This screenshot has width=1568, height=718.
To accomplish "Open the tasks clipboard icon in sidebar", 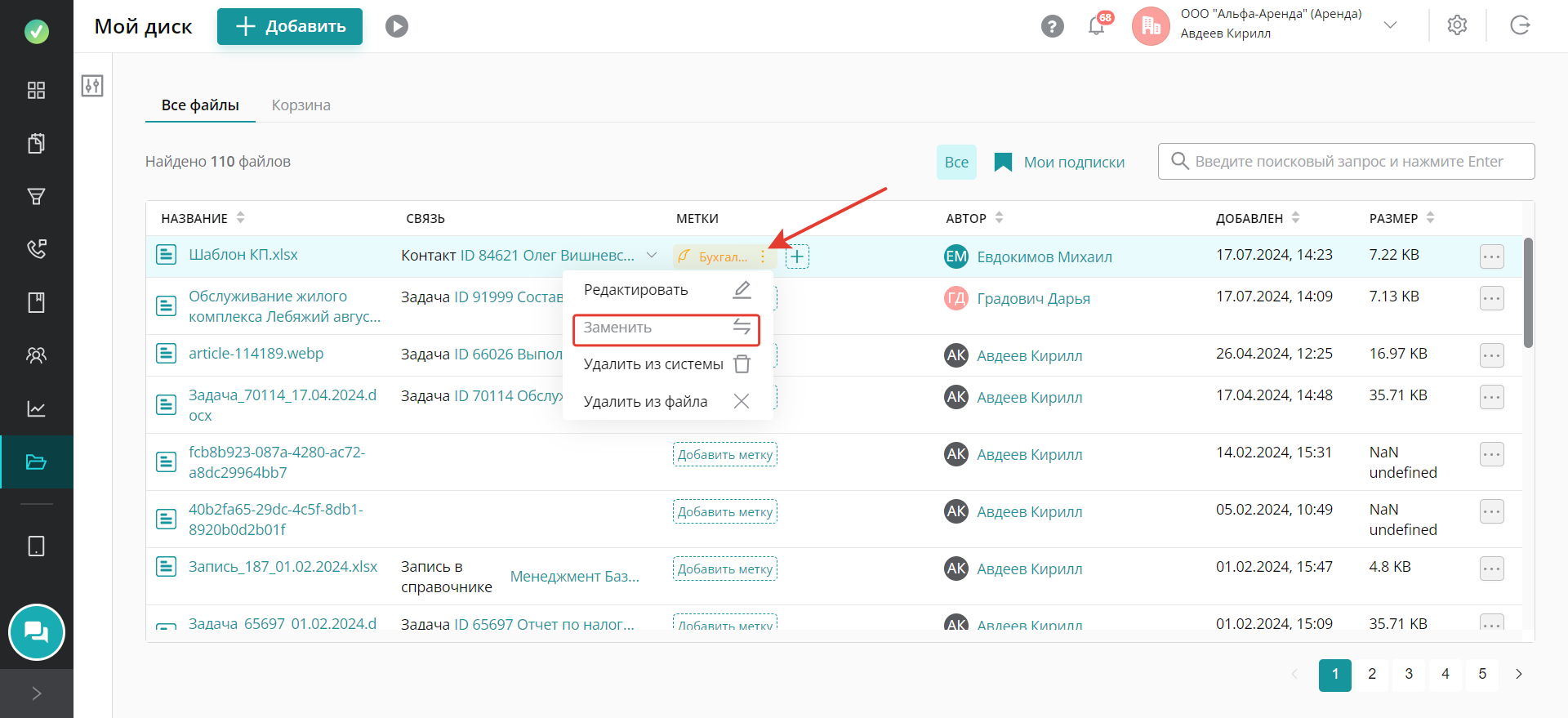I will click(36, 143).
